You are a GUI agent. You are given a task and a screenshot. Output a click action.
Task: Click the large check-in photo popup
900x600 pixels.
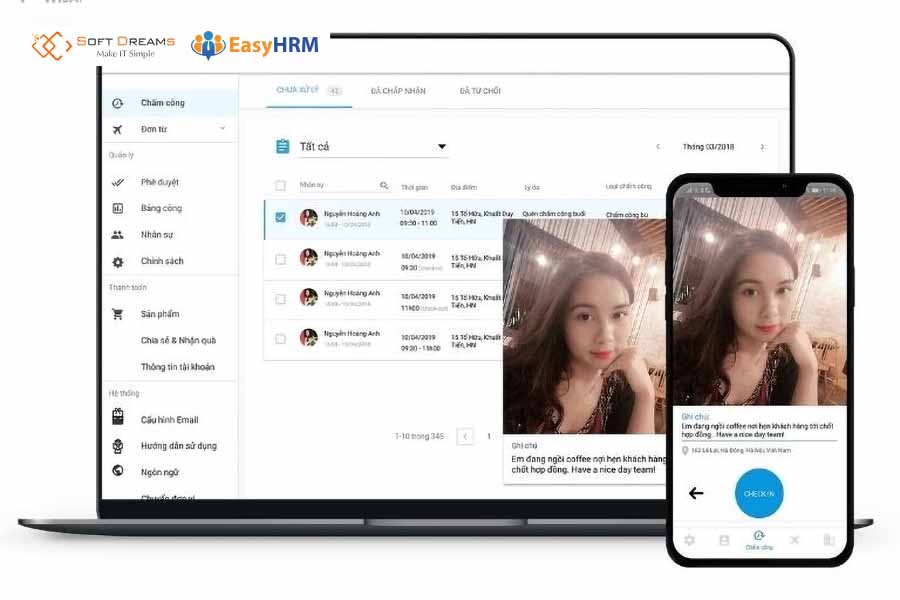584,326
